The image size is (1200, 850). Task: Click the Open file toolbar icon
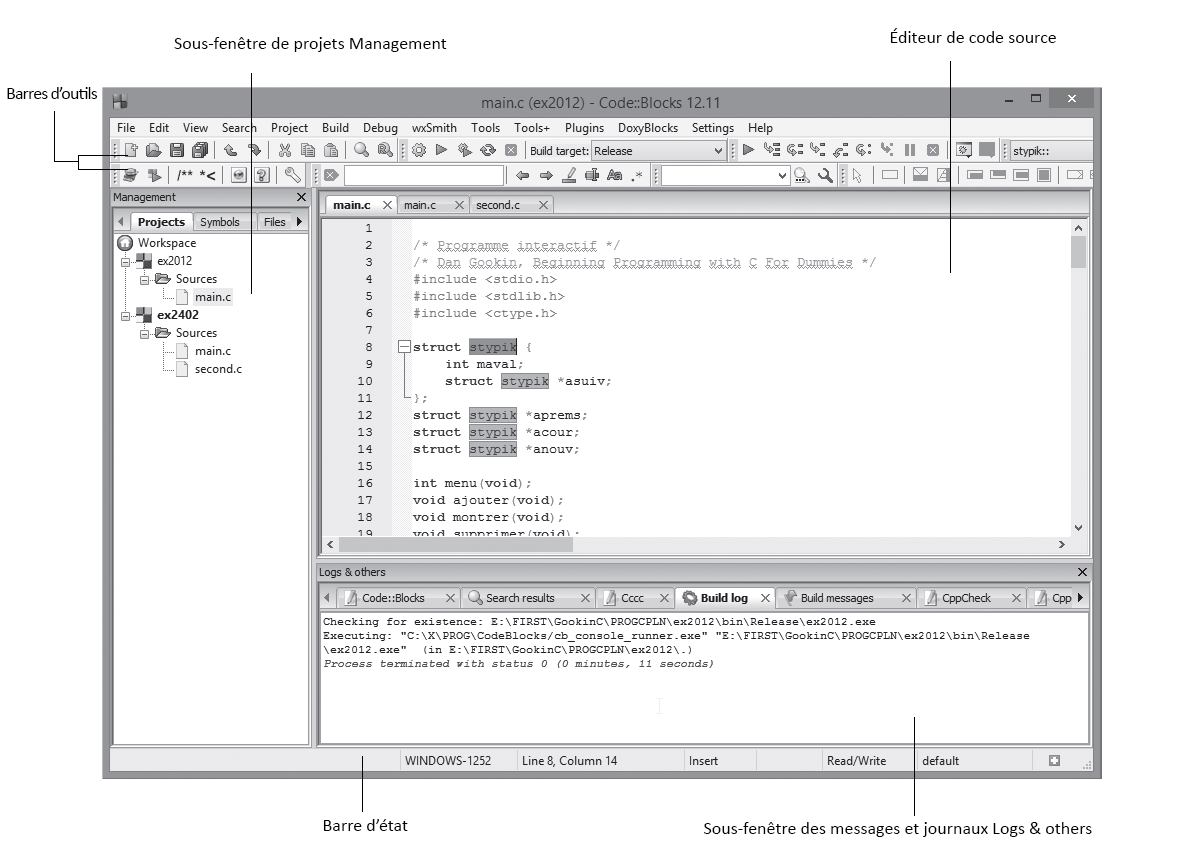pyautogui.click(x=153, y=151)
